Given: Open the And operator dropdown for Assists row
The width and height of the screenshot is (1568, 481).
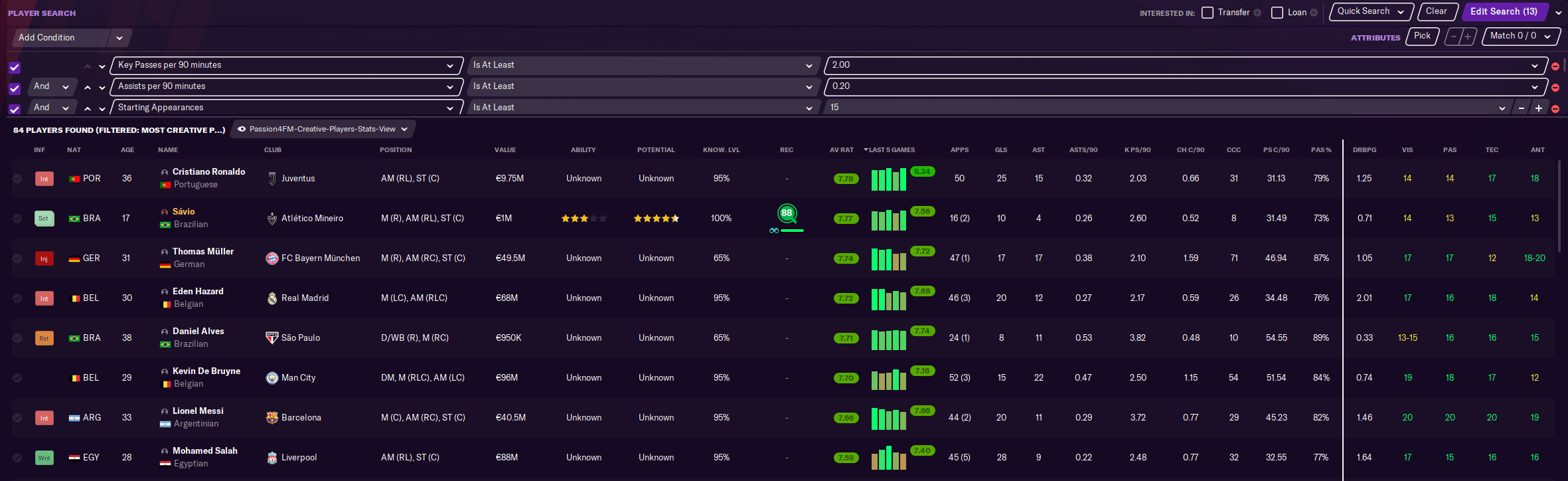Looking at the screenshot, I should tap(52, 87).
